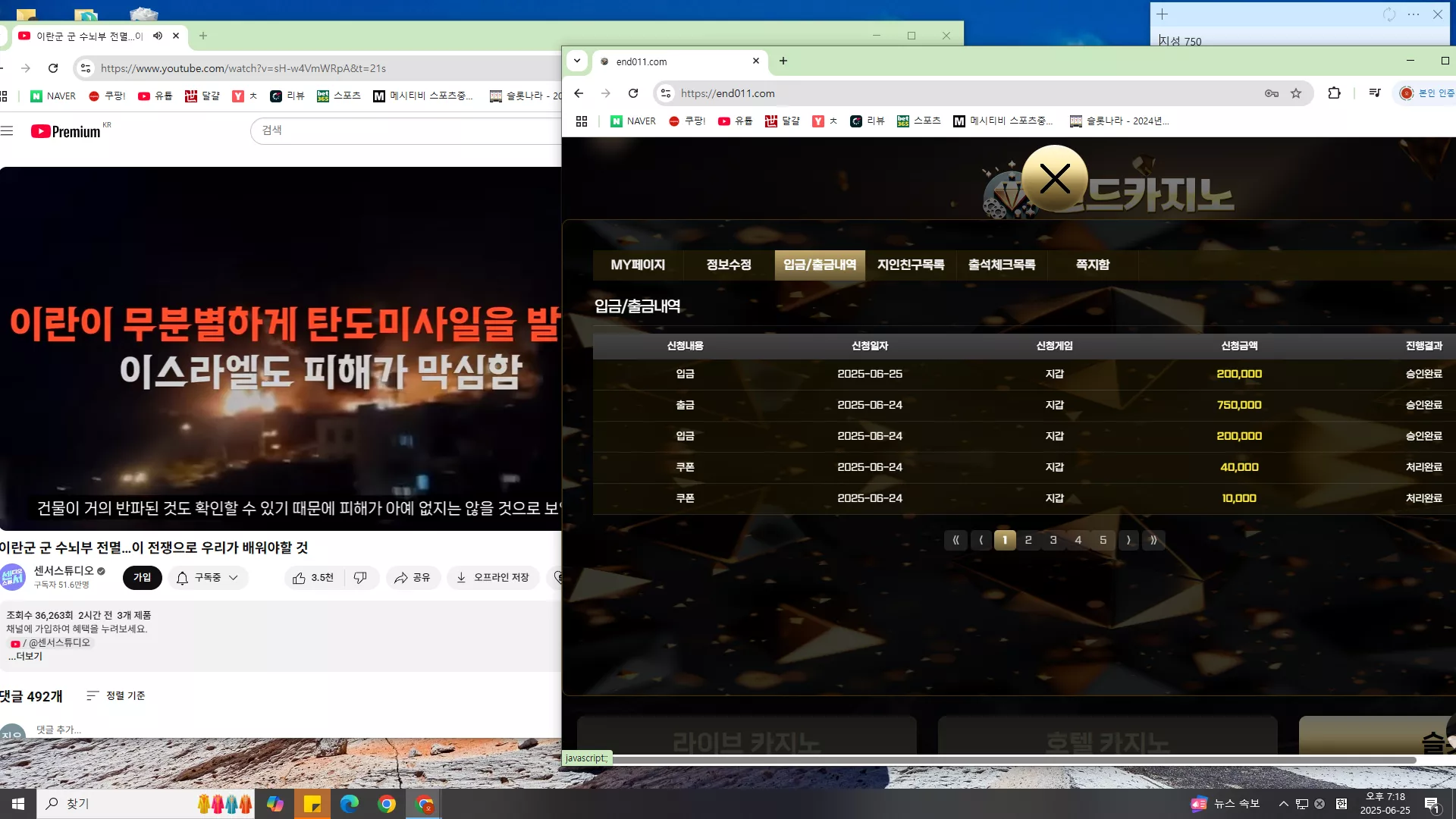The width and height of the screenshot is (1456, 819).
Task: Click the YouTube like thumbs-up icon
Action: coord(299,578)
